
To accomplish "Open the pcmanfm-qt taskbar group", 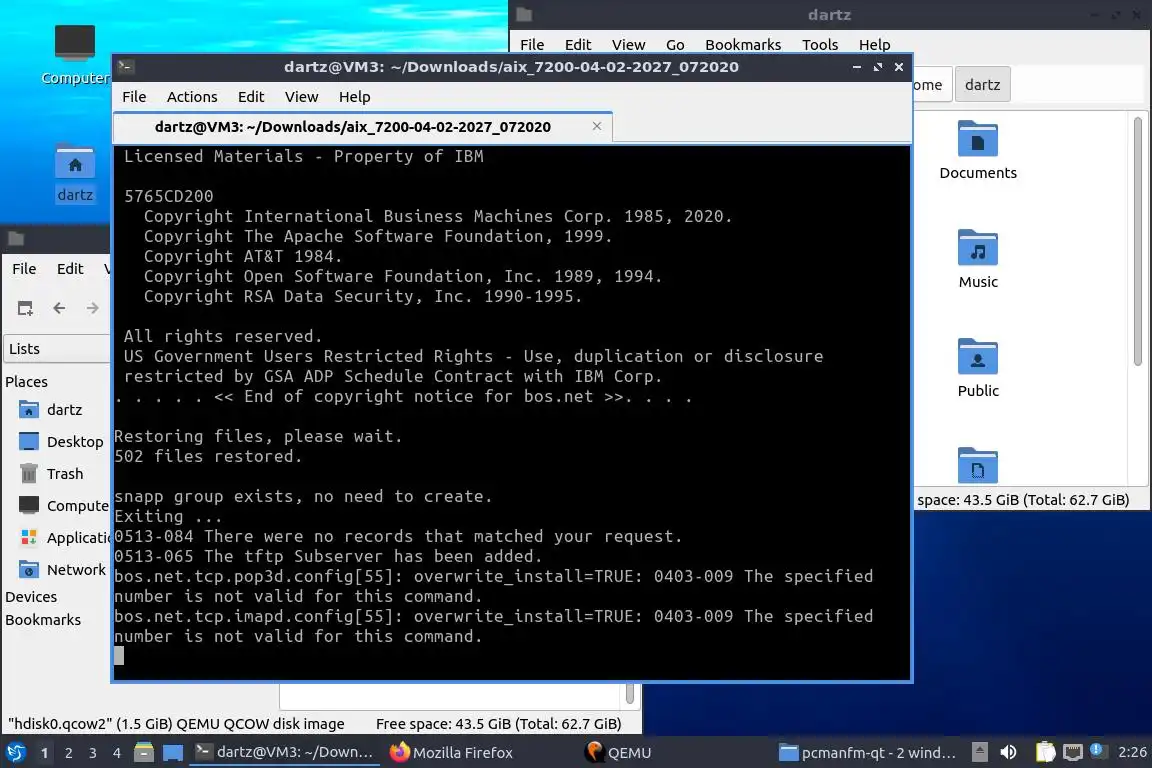I will 867,753.
